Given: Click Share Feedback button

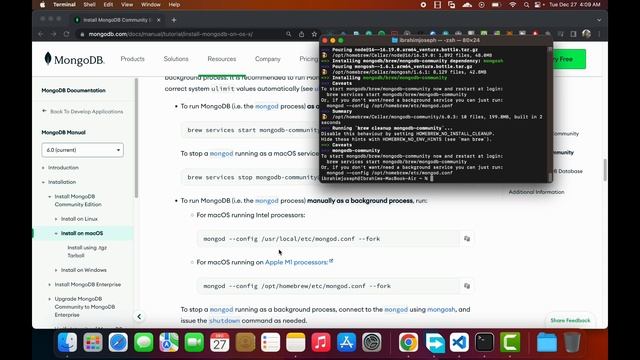Looking at the screenshot, I should click(570, 320).
